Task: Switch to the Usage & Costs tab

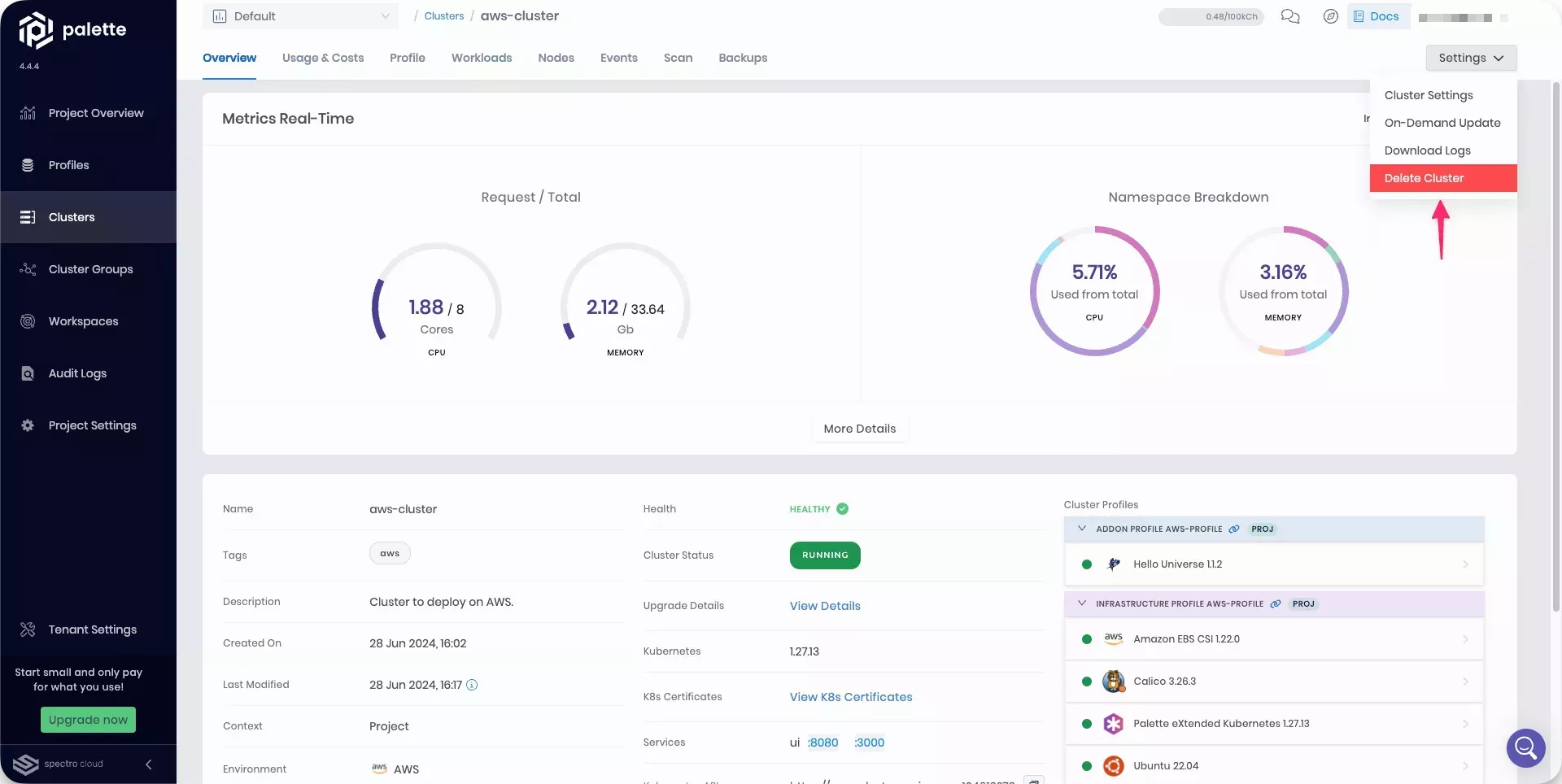Action: (323, 58)
